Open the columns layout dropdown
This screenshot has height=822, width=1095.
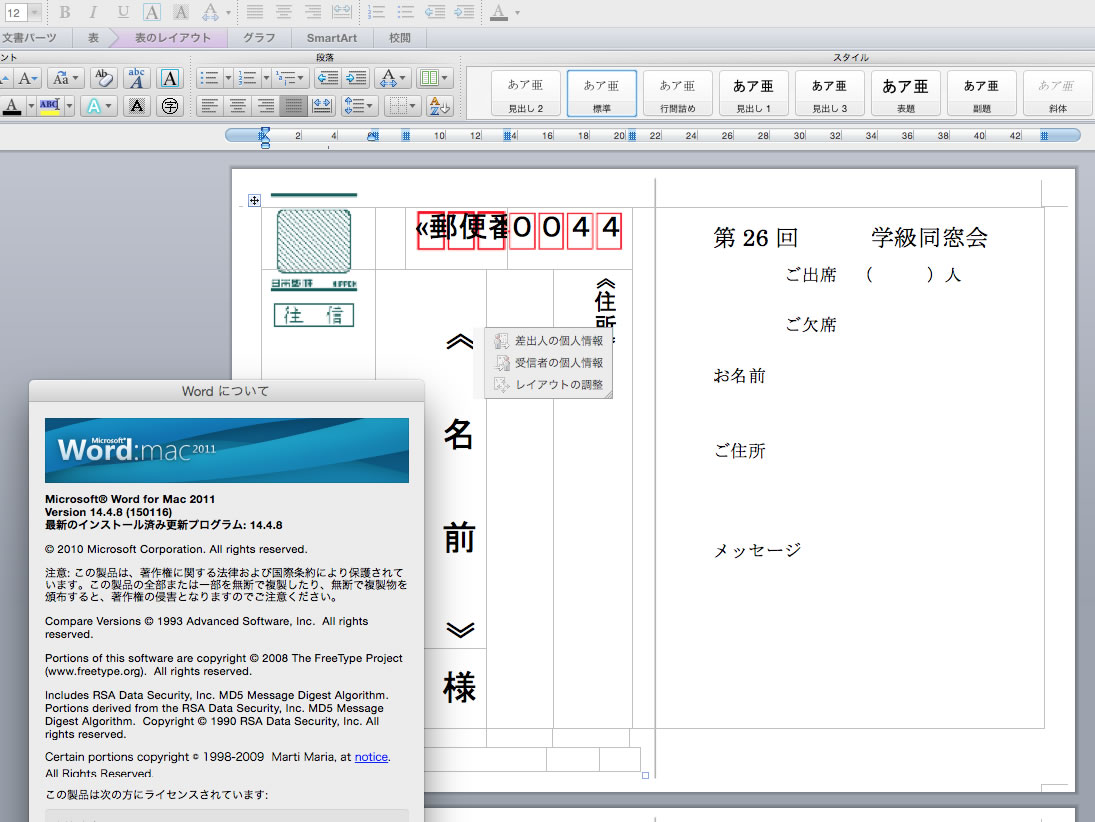(x=434, y=78)
